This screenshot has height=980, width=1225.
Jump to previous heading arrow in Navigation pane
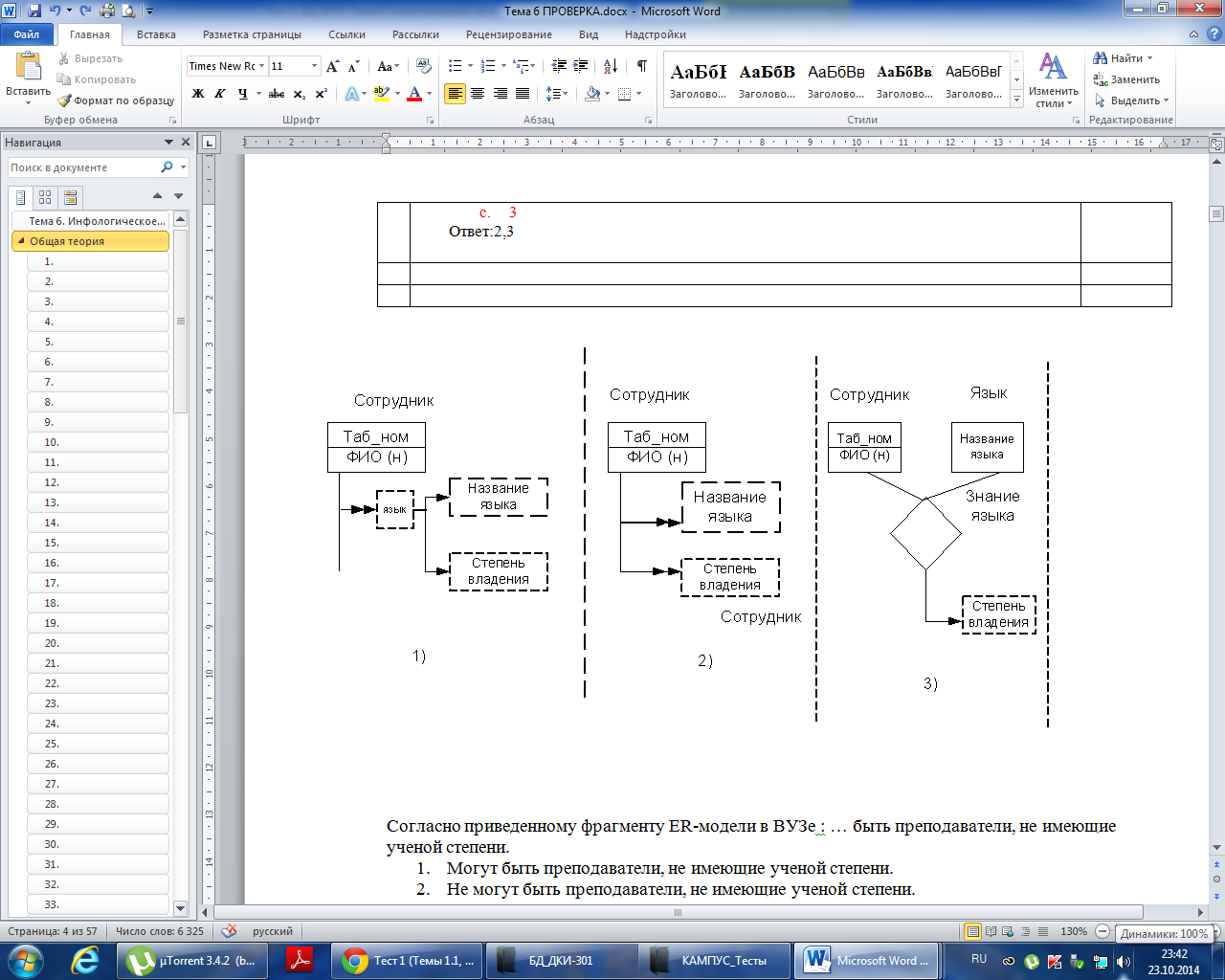click(158, 196)
